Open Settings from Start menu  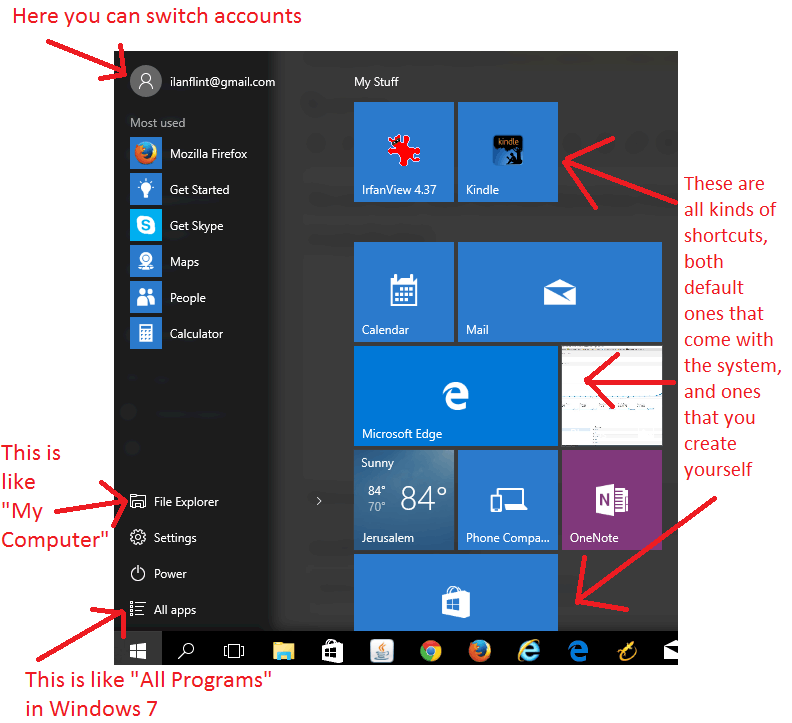click(x=163, y=538)
